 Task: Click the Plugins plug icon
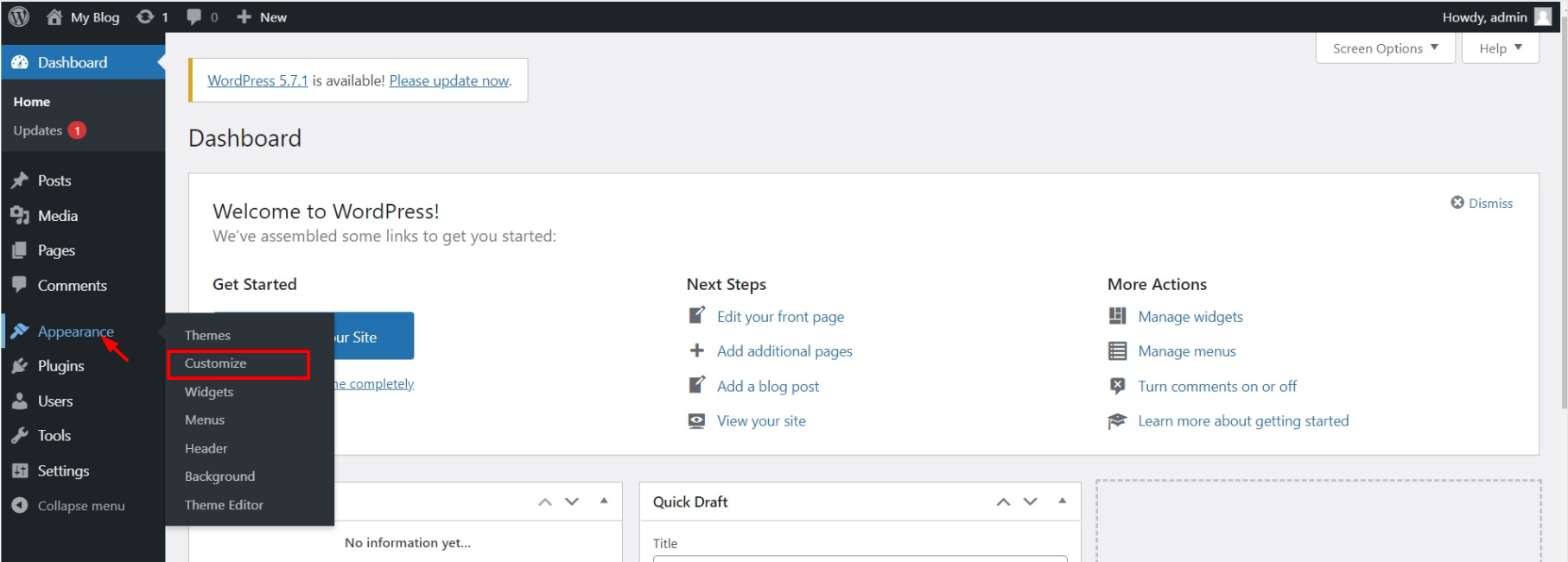click(20, 366)
